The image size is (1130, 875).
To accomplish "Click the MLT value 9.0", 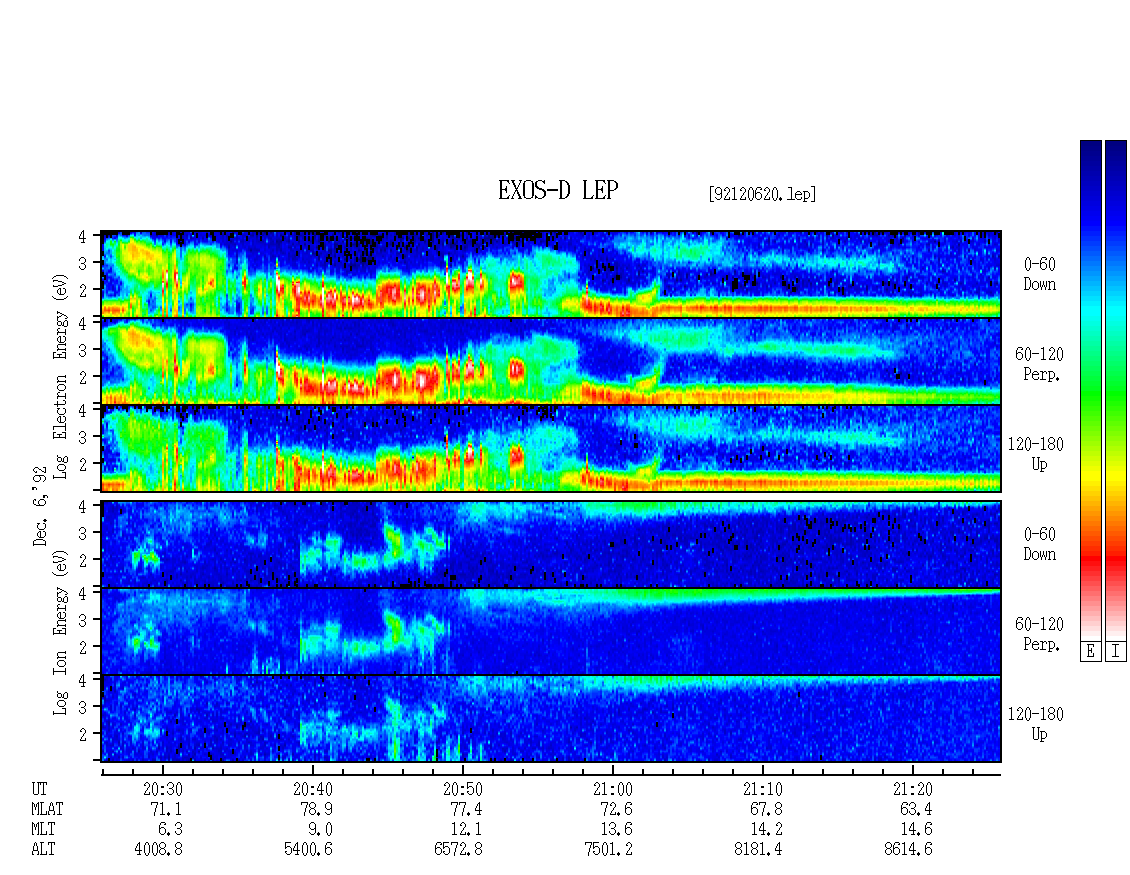I will 321,830.
